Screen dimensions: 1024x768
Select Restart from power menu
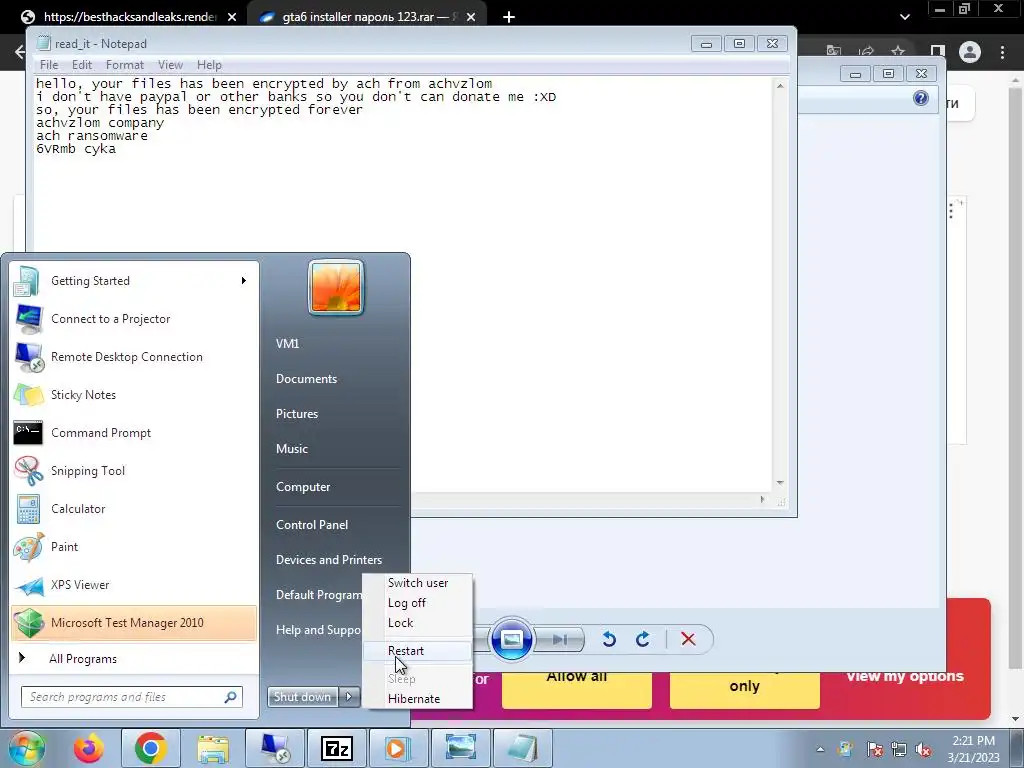pos(417,650)
